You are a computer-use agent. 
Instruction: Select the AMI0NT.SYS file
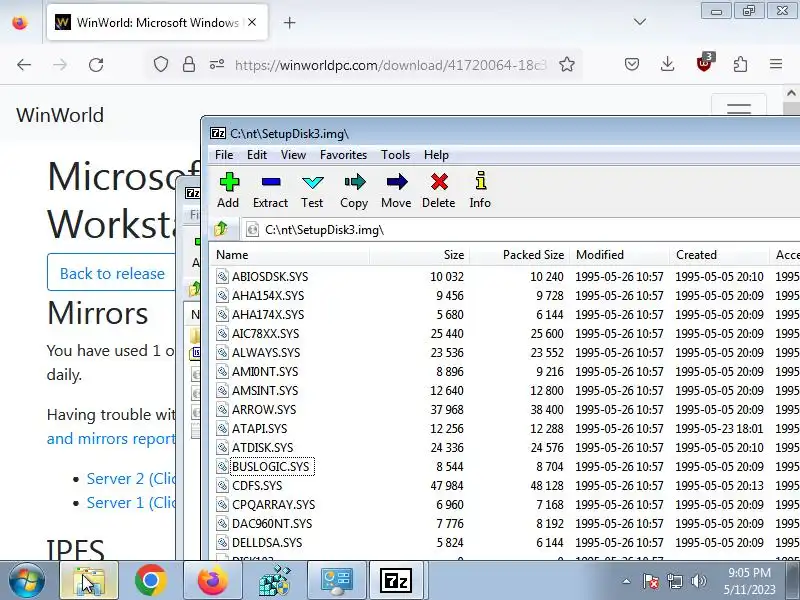pyautogui.click(x=265, y=371)
